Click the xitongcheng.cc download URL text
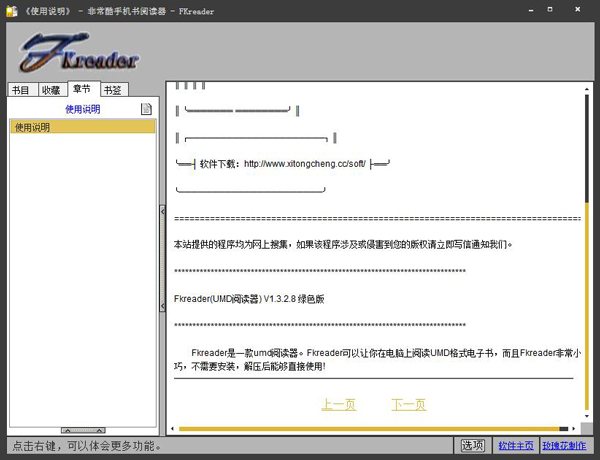Viewport: 600px width, 460px height. tap(305, 164)
